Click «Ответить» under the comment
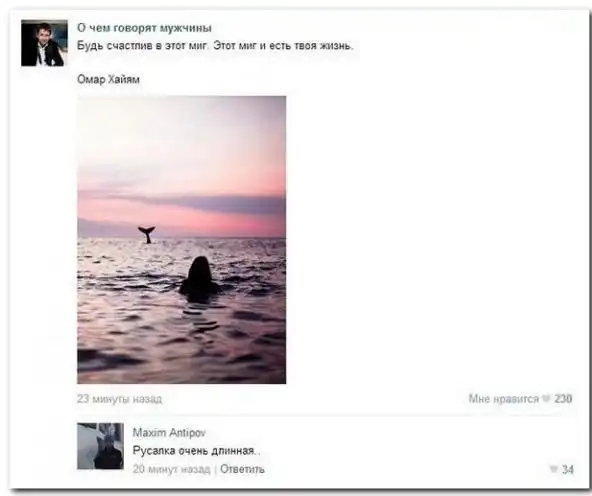The width and height of the screenshot is (592, 496). [x=242, y=469]
